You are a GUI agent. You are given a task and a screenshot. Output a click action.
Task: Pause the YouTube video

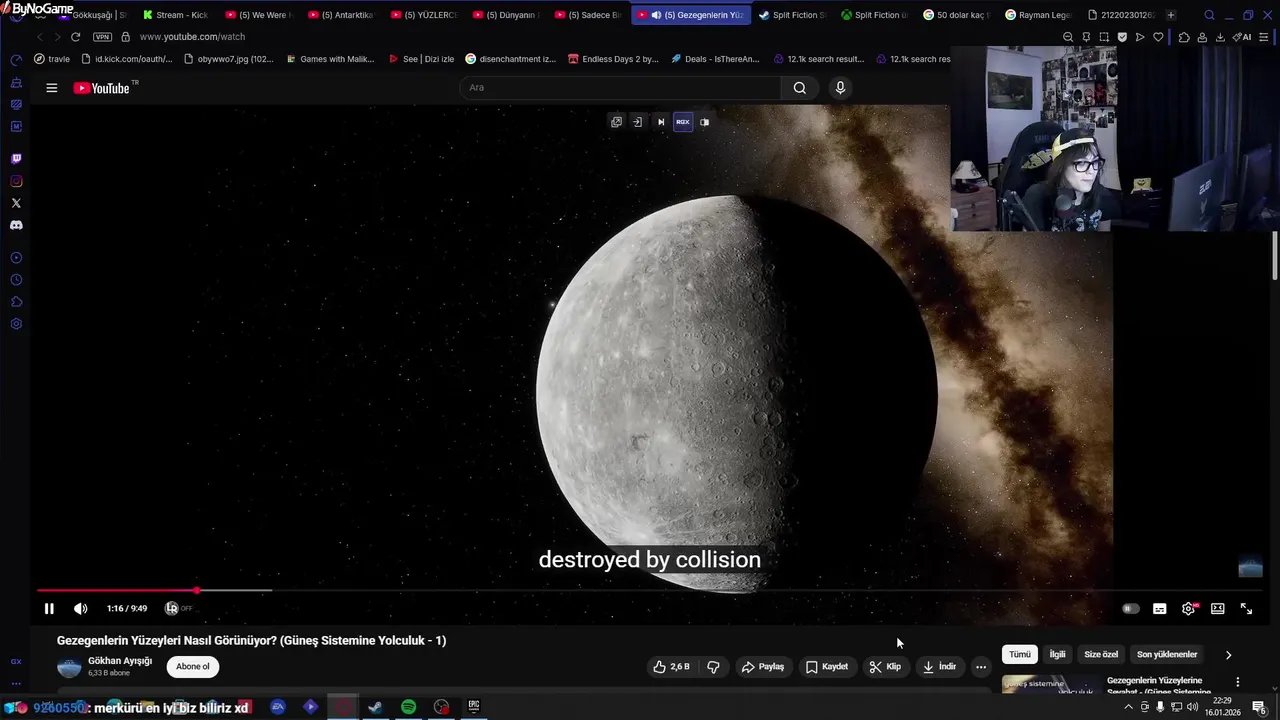49,608
